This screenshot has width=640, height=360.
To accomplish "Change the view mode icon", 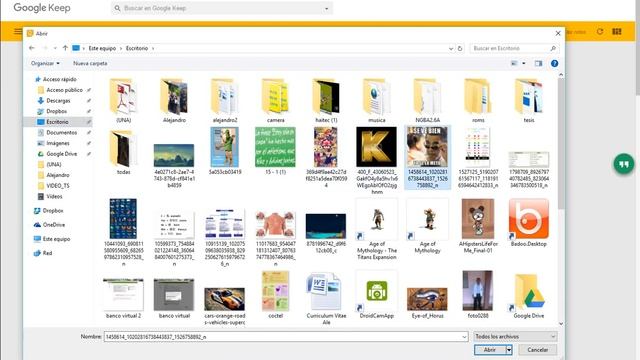I will (514, 63).
